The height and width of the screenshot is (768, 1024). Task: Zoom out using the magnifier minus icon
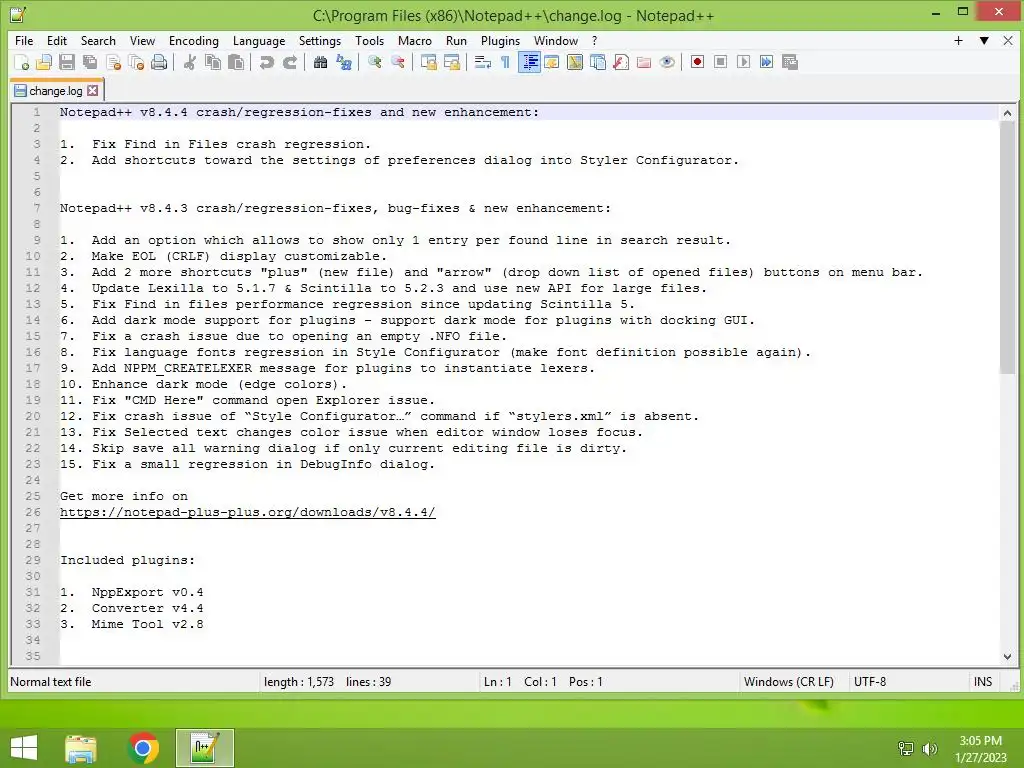(x=398, y=62)
